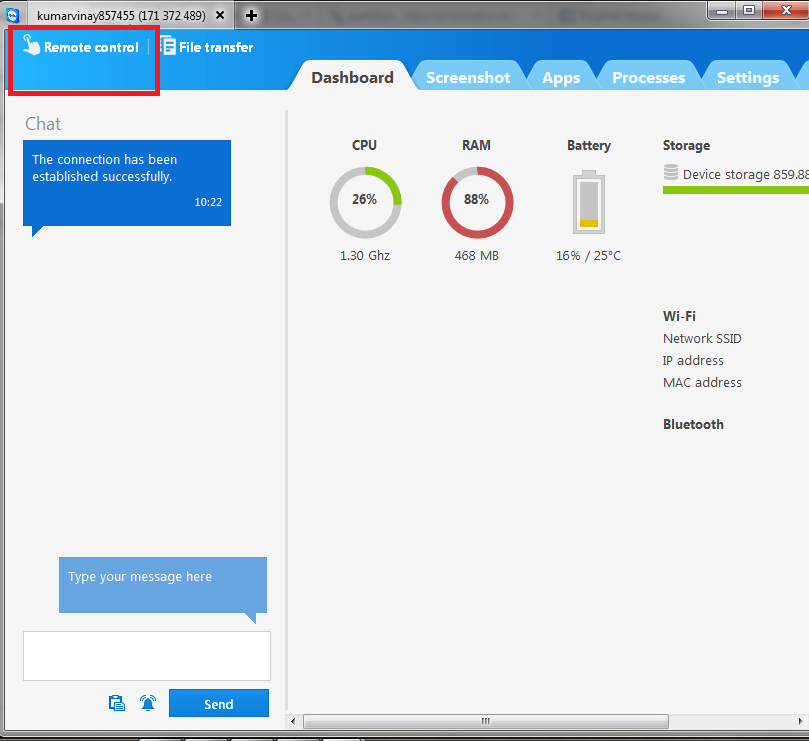
Task: Click the bell alert icon near Send
Action: (x=148, y=703)
